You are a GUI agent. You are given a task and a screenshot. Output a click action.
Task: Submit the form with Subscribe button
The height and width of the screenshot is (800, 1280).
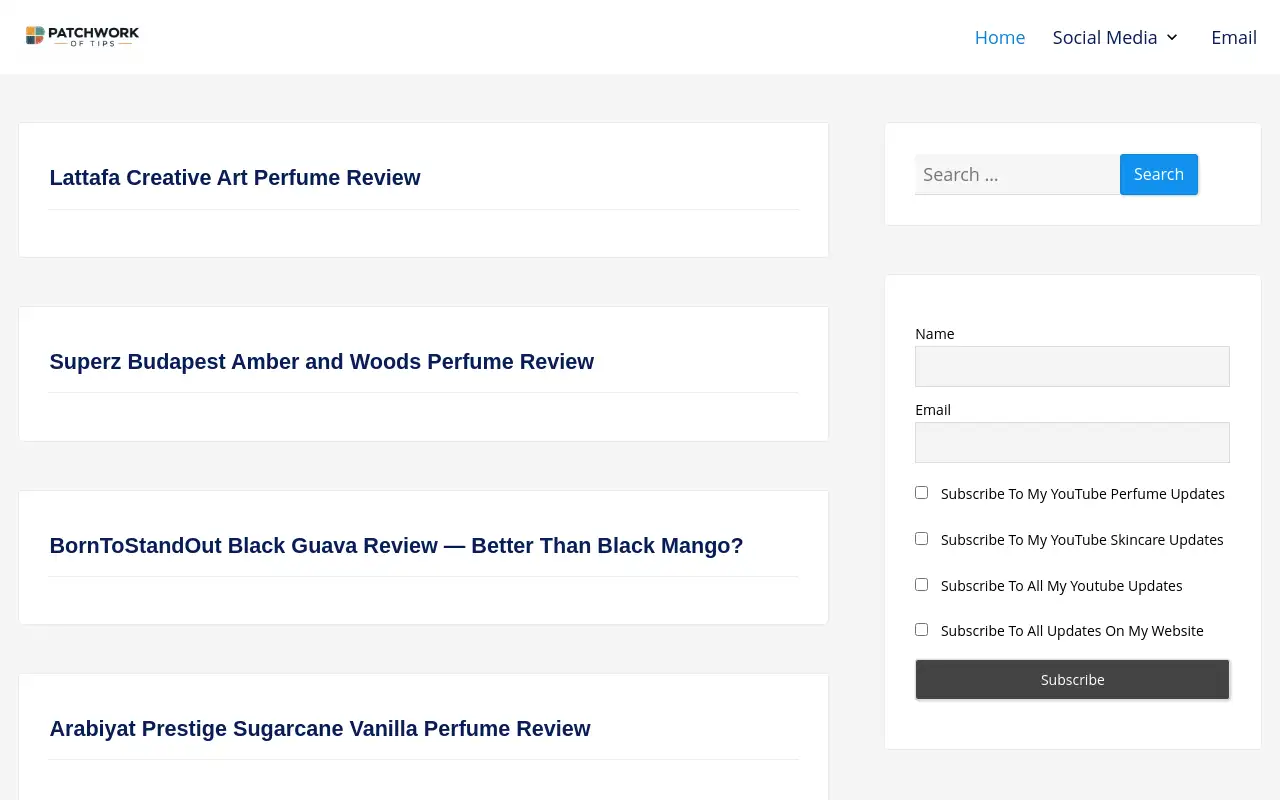click(x=1072, y=680)
